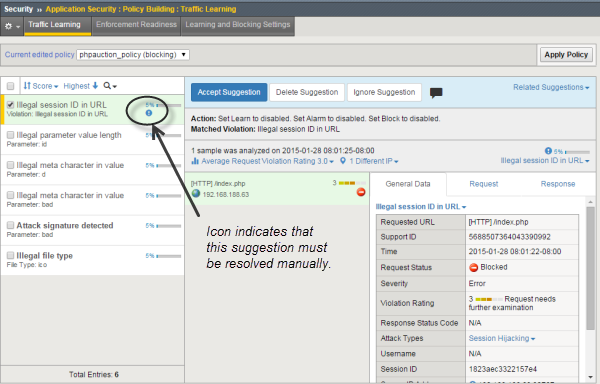Click the Severity value Error
600x384 pixels.
[477, 283]
